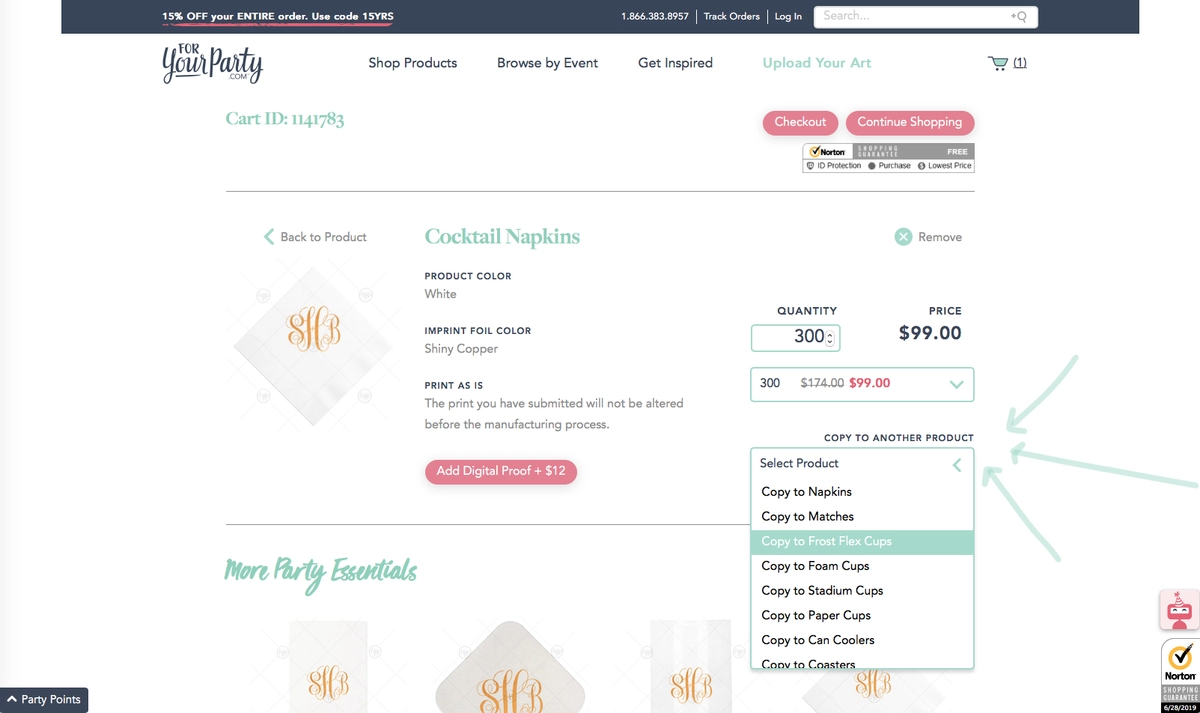Collapse the Select Product dropdown

coord(957,464)
